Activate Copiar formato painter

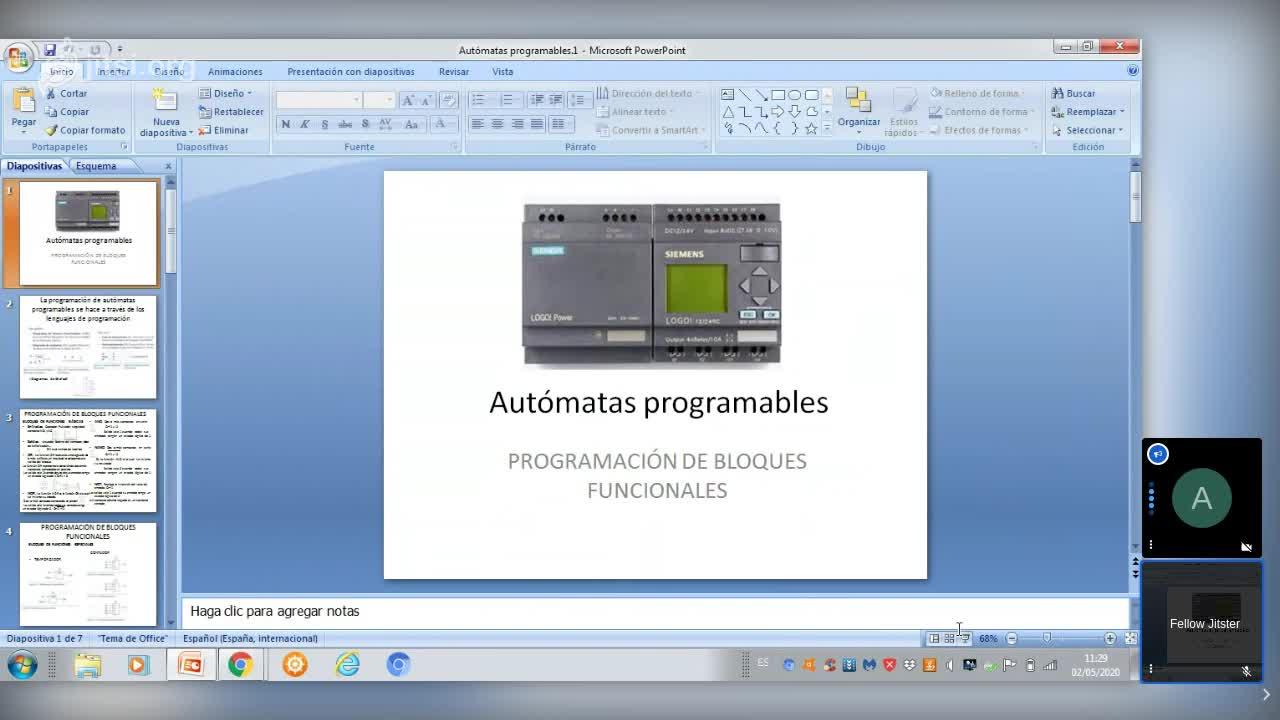(85, 130)
